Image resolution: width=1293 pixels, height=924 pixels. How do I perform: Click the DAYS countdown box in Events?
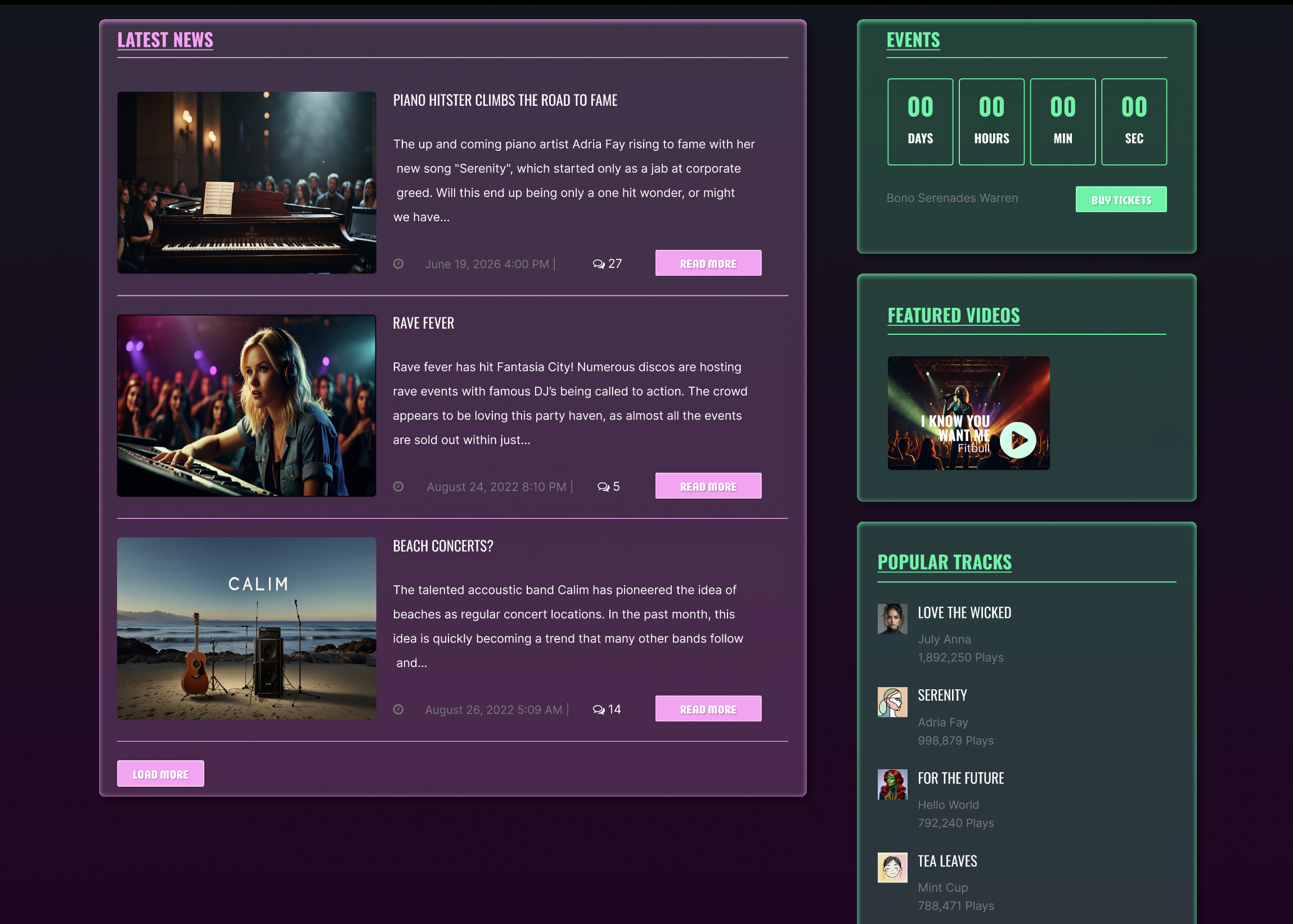tap(919, 122)
